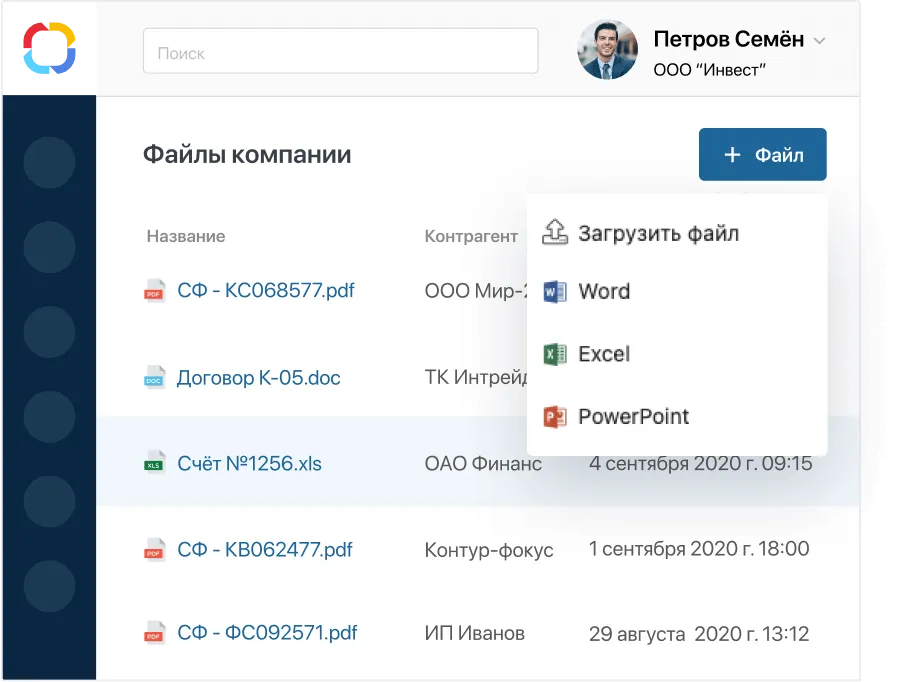Open the account dropdown next to Петров Семён
Viewport: 907px width, 682px height.
(x=819, y=41)
